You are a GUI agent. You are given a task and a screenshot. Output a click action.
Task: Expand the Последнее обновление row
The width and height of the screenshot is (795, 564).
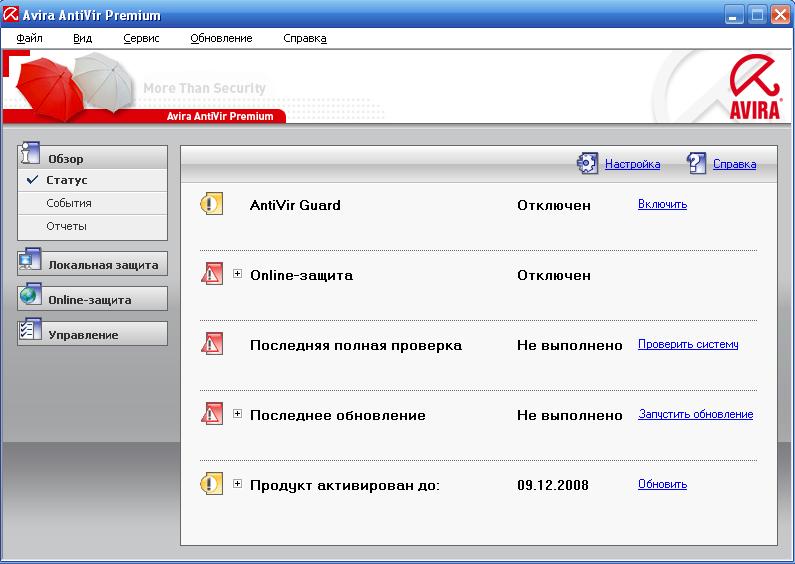237,414
